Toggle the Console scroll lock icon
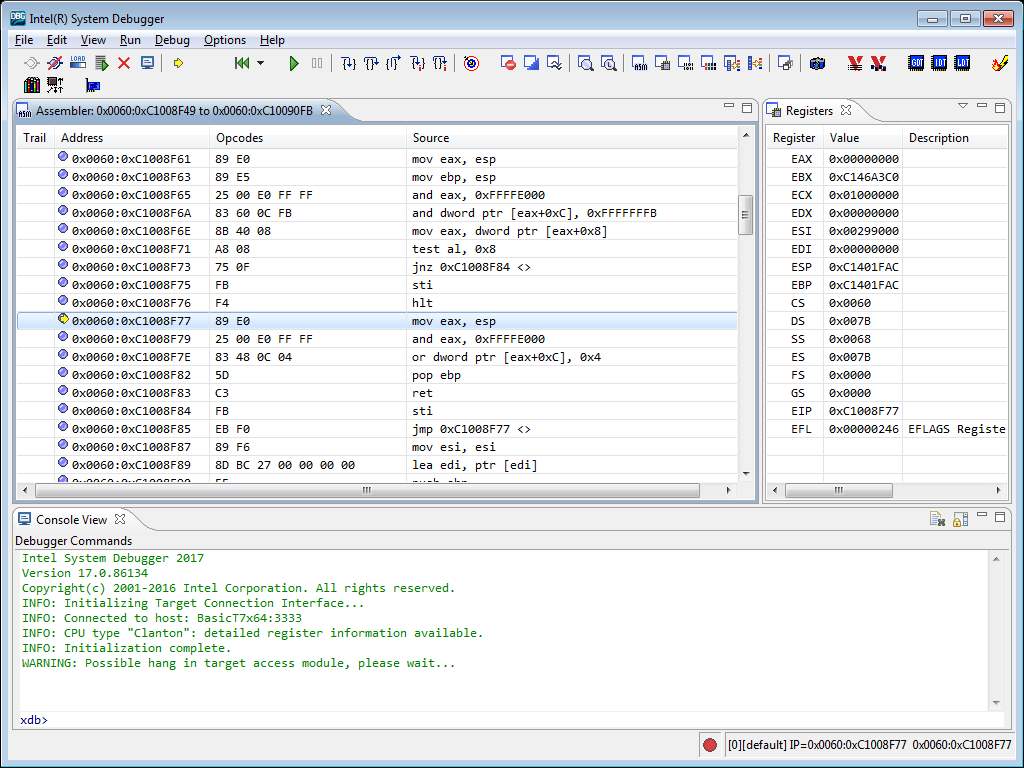The width and height of the screenshot is (1024, 768). (960, 519)
